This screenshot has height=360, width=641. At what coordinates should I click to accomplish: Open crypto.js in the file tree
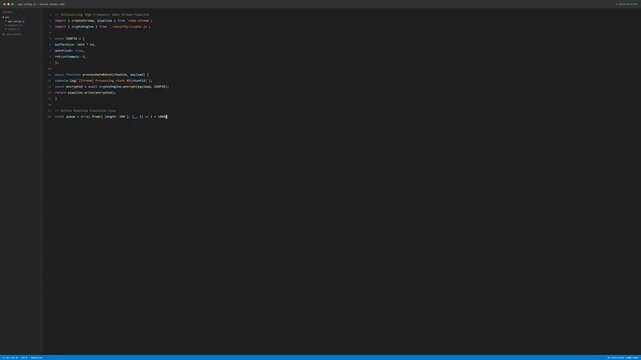[x=13, y=29]
